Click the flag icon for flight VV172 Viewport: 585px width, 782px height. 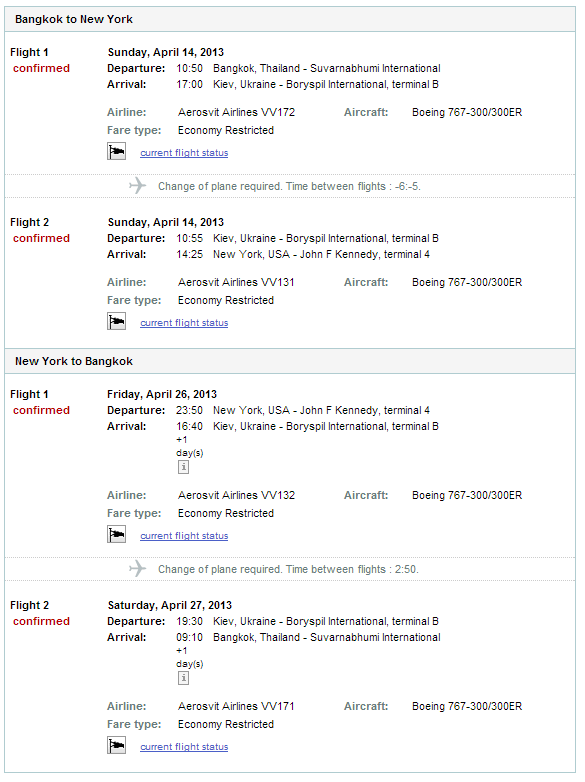click(116, 151)
